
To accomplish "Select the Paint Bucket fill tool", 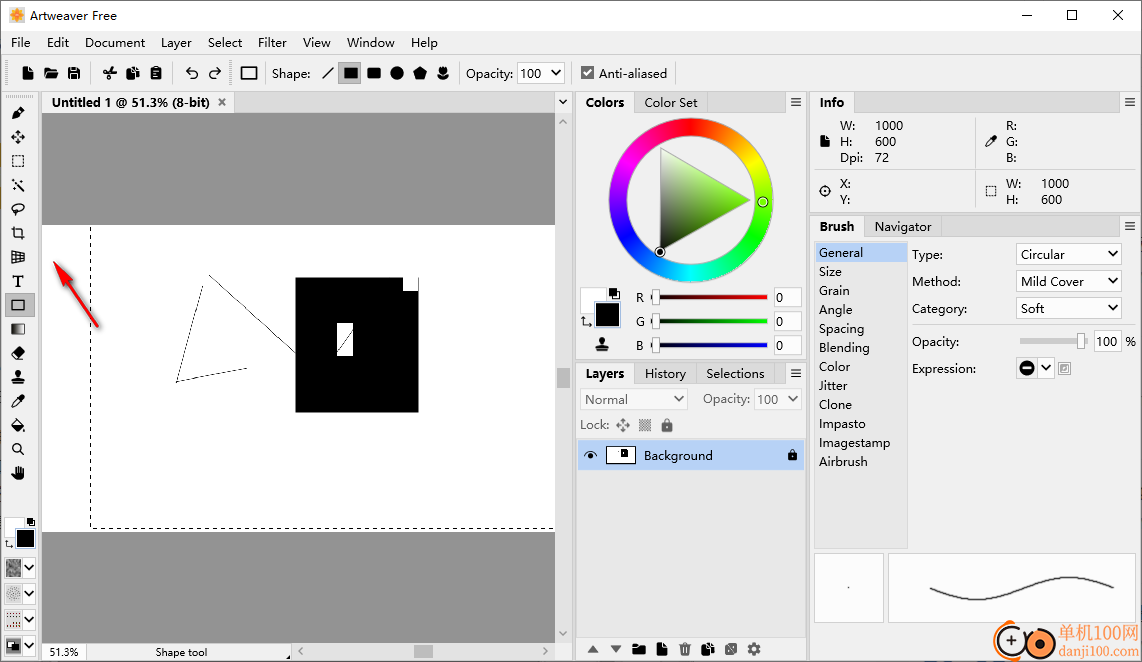I will coord(18,425).
